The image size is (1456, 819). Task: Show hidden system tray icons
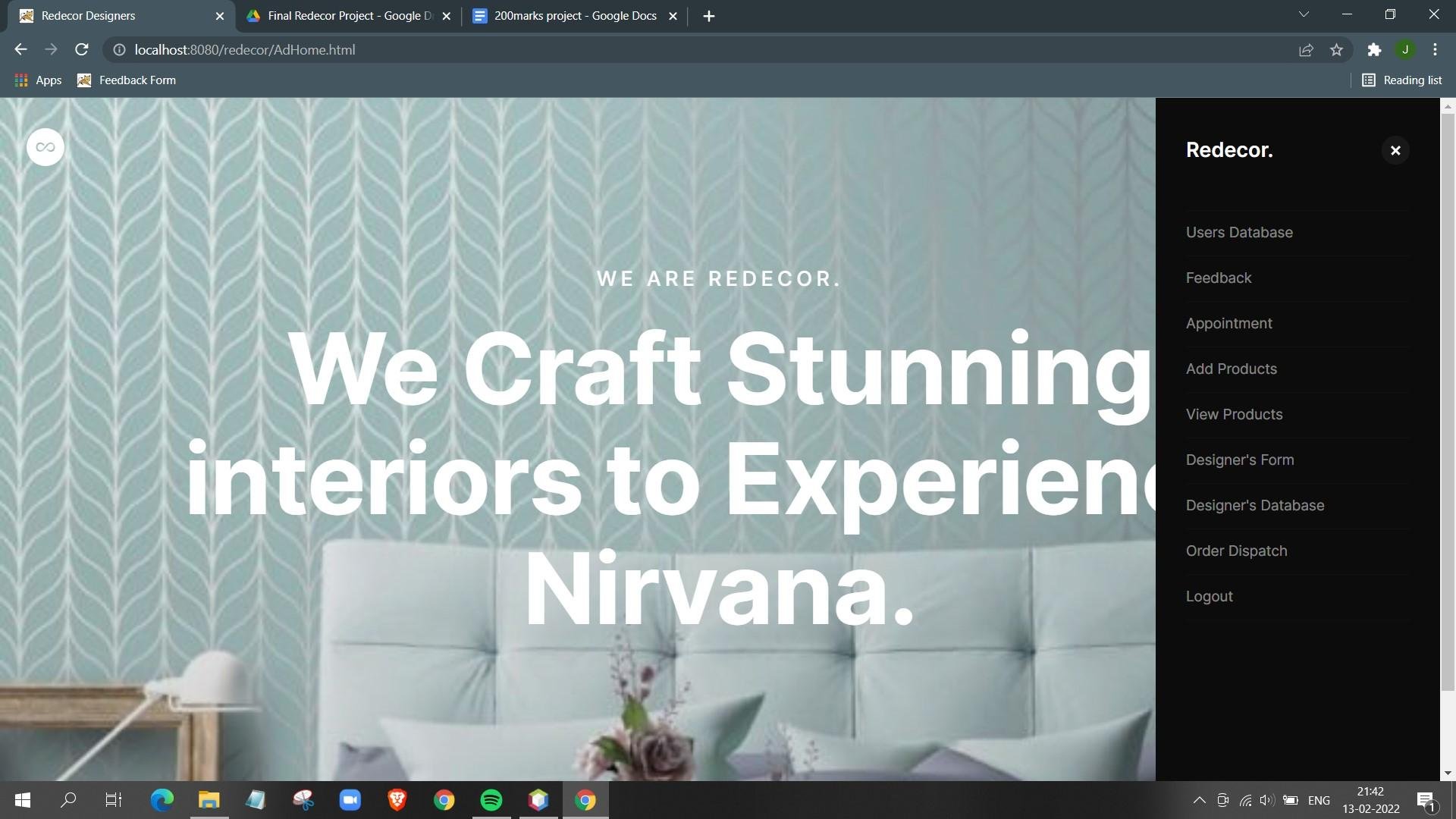point(1199,800)
